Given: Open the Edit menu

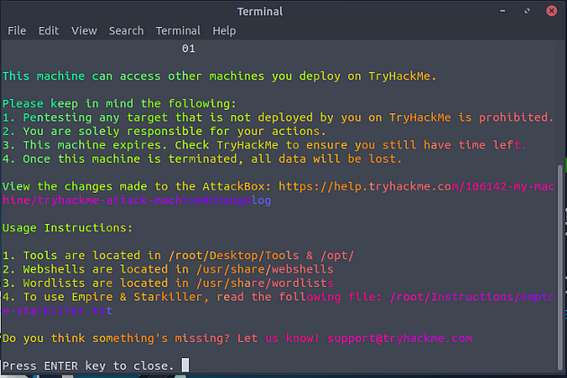Looking at the screenshot, I should point(48,31).
